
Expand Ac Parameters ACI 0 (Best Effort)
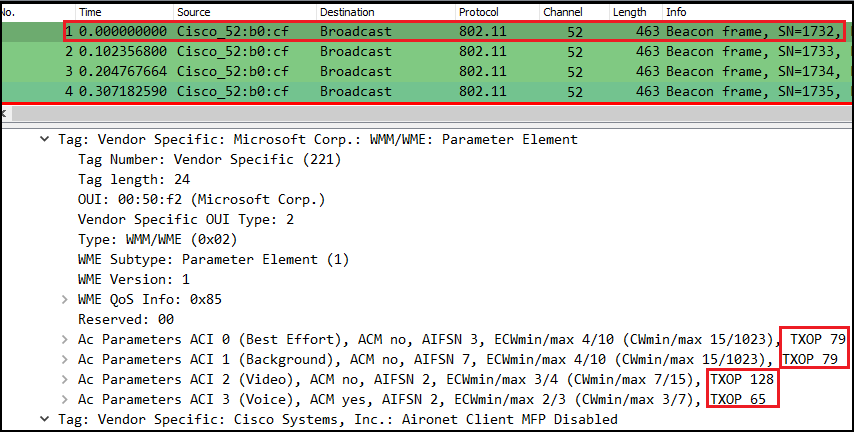[x=64, y=339]
